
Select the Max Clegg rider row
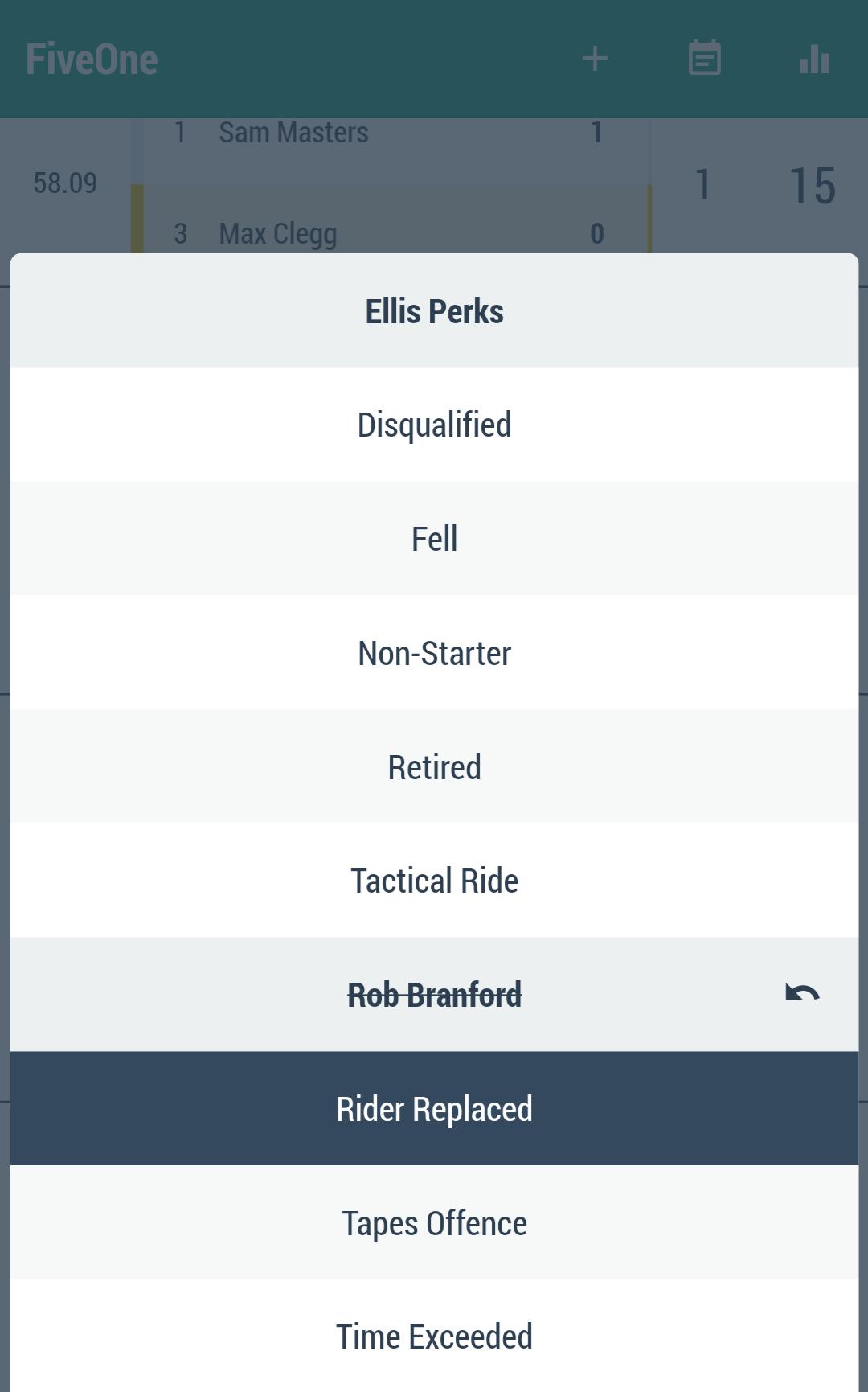coord(277,234)
